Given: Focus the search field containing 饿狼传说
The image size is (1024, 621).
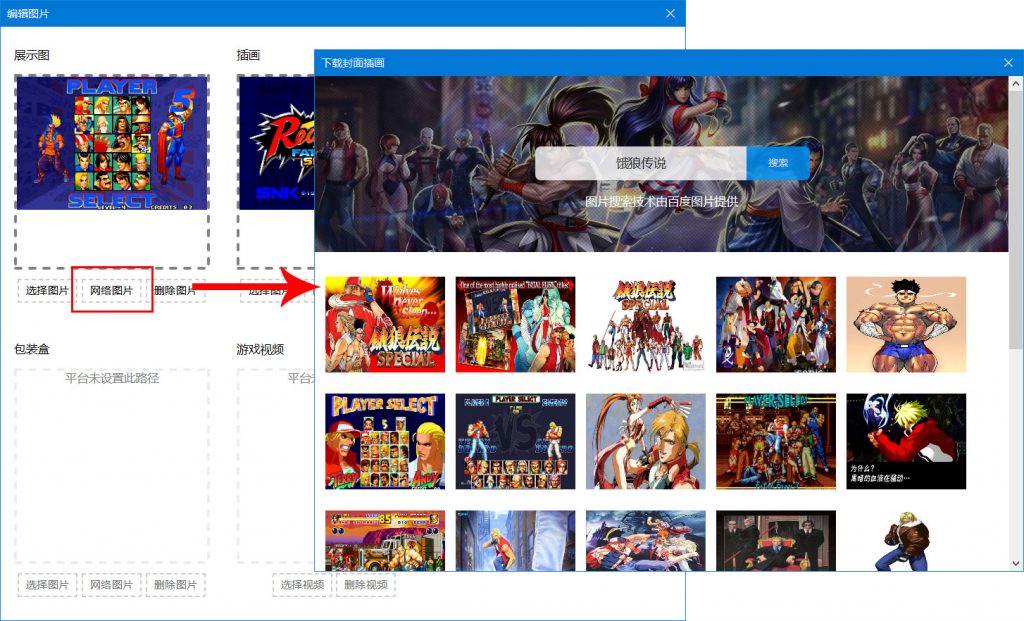Looking at the screenshot, I should tap(640, 163).
